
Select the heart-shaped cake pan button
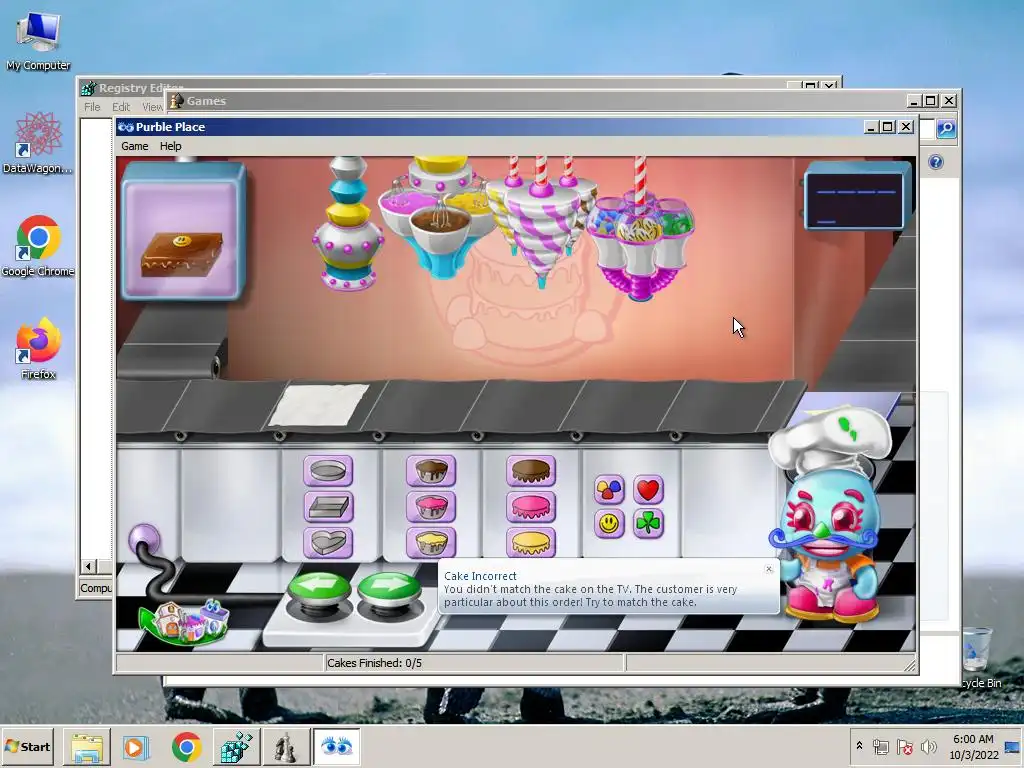coord(328,542)
